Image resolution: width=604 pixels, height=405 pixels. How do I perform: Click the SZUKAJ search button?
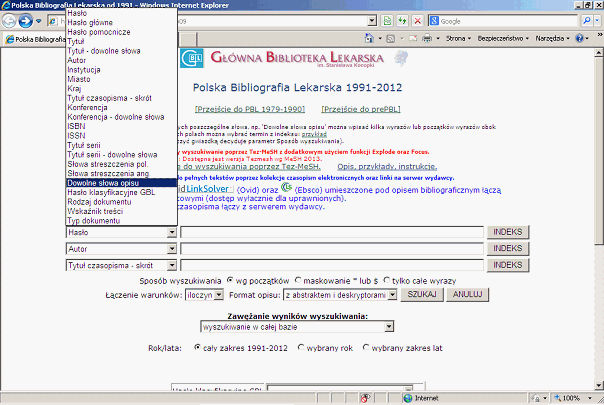(422, 294)
